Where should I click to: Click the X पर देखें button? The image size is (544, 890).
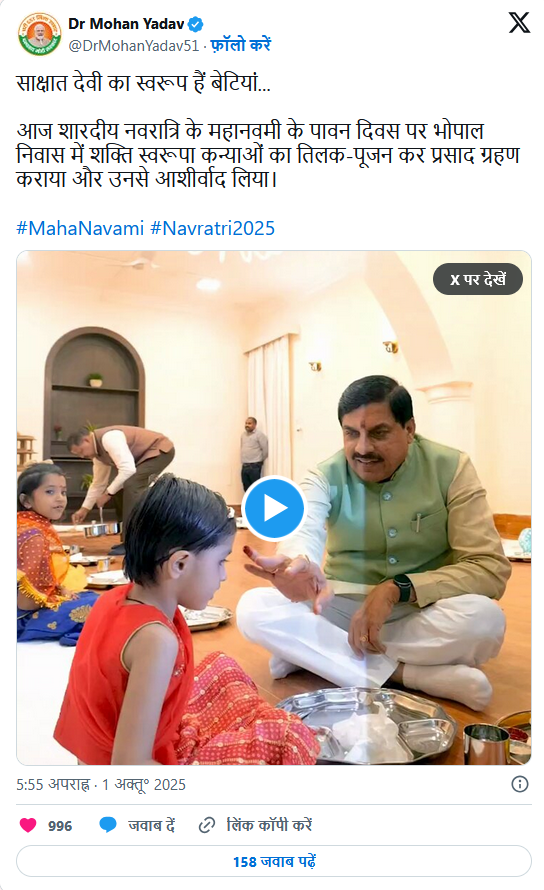[478, 279]
